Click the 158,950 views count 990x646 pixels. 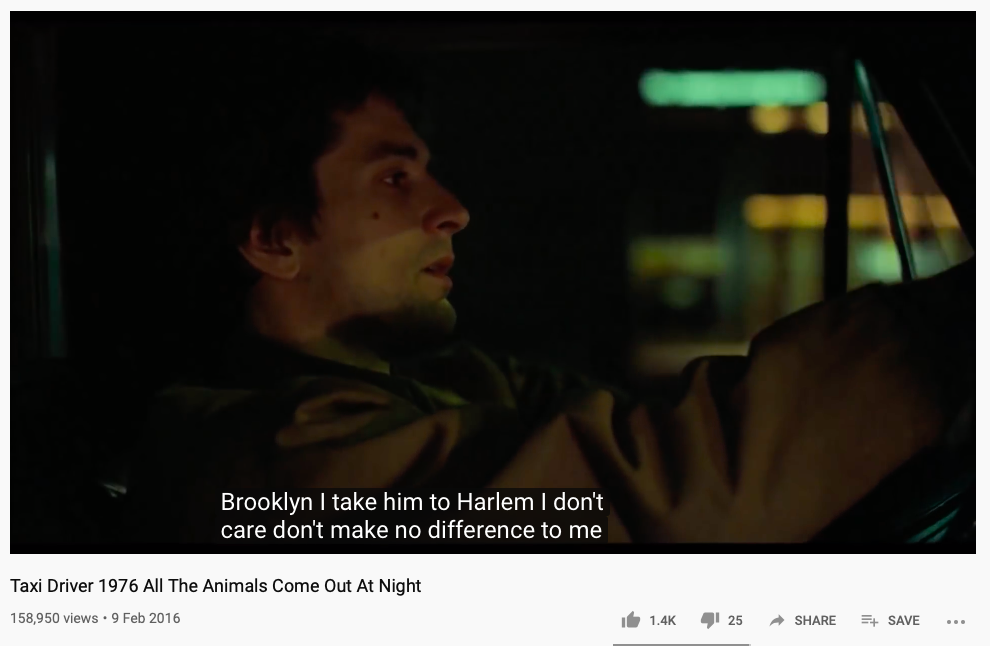(x=54, y=618)
